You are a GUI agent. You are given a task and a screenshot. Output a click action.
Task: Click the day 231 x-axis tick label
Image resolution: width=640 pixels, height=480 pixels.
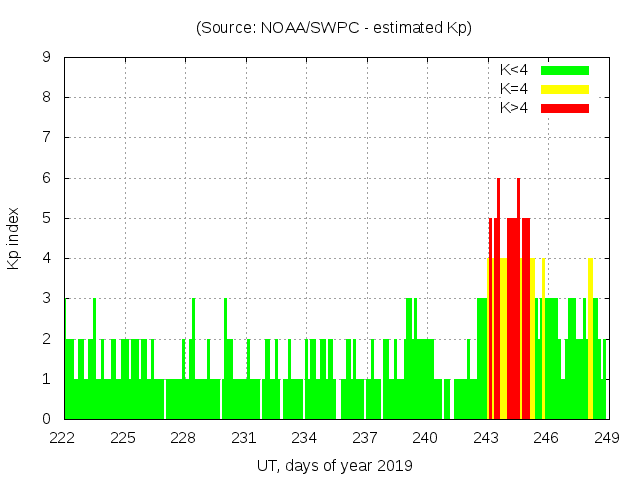pyautogui.click(x=244, y=438)
